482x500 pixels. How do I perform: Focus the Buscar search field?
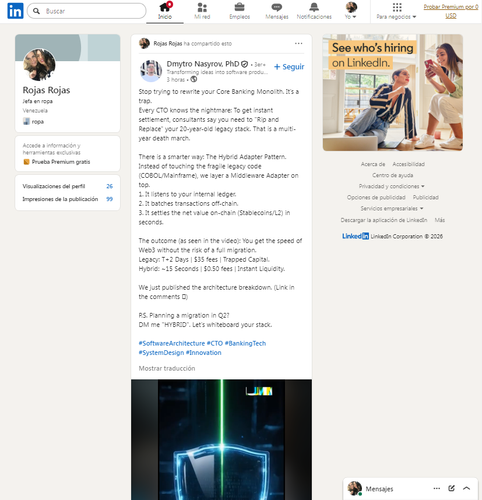click(x=86, y=11)
